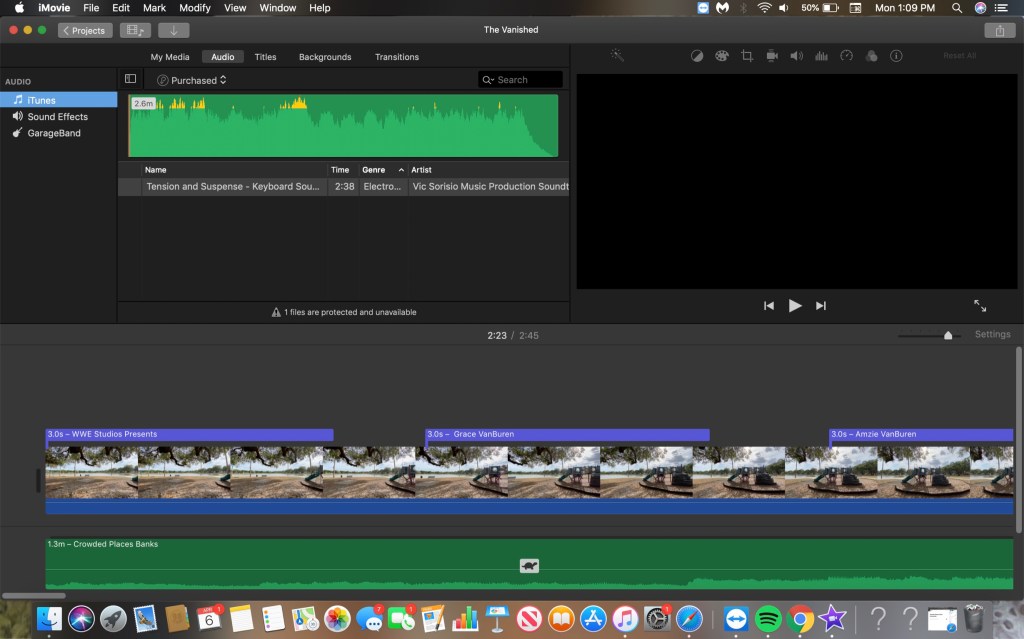Open the timeline Settings popup
Screen dimensions: 1024x639
pos(992,334)
